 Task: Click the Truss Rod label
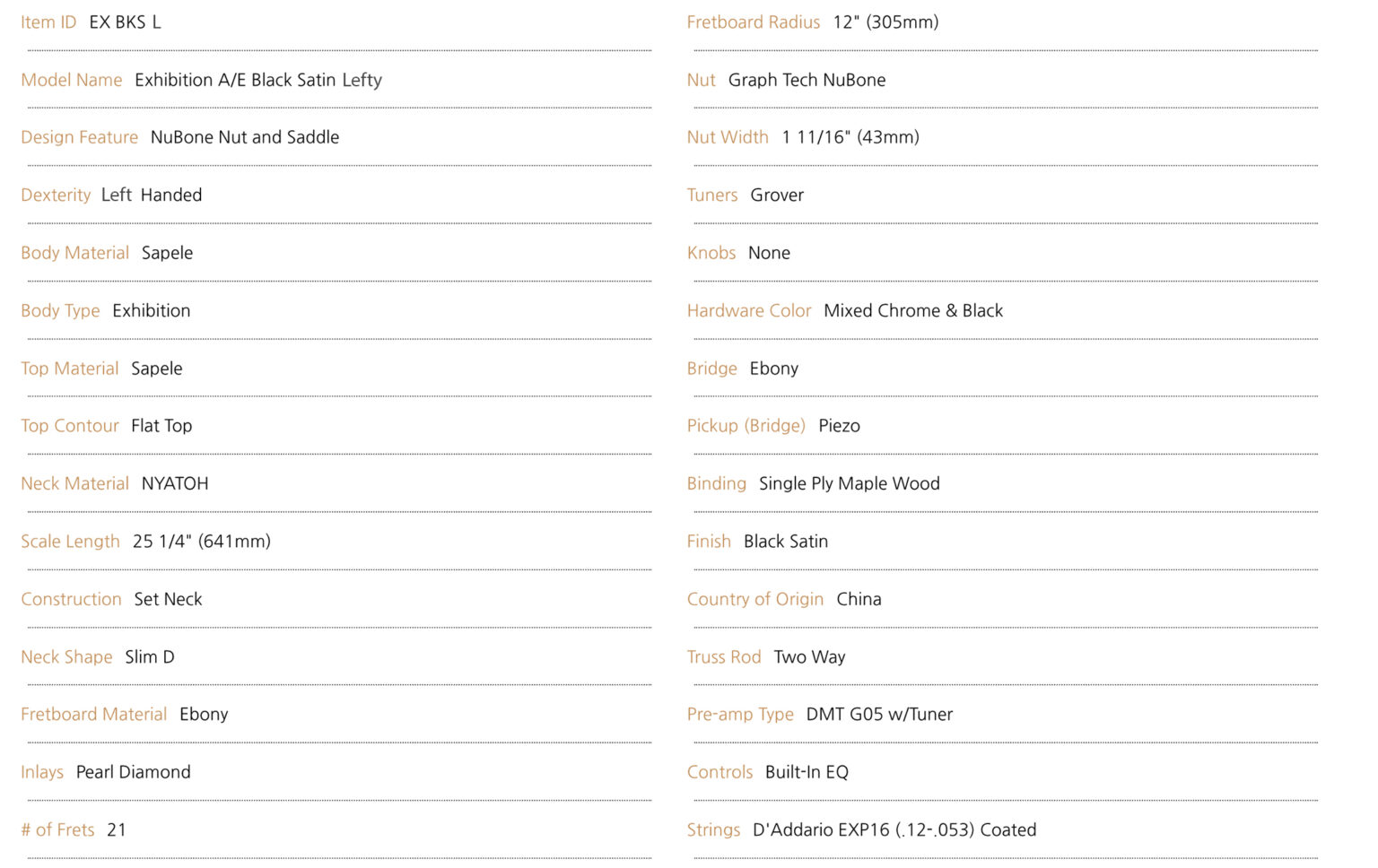(724, 657)
